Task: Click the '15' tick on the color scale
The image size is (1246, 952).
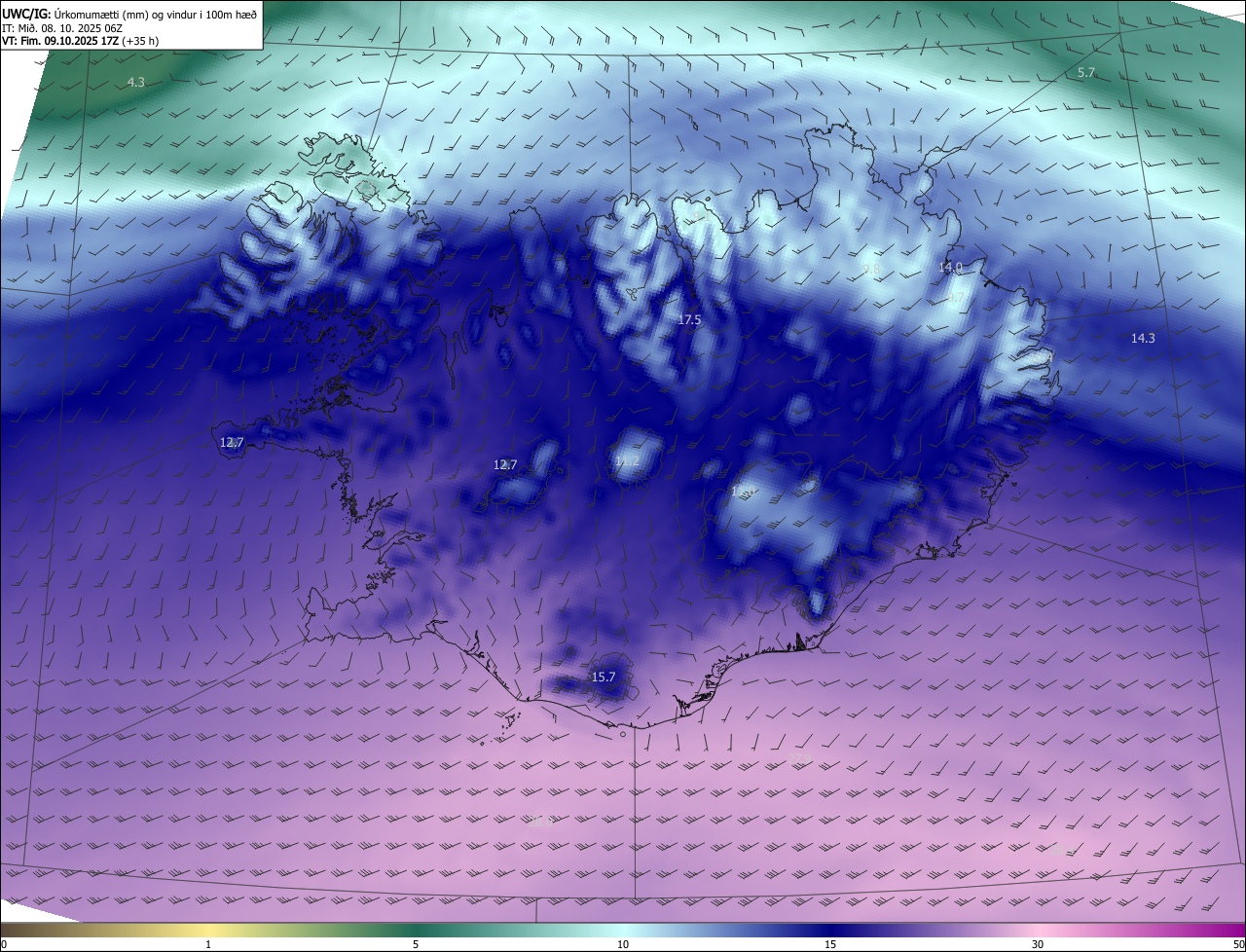Action: (830, 944)
